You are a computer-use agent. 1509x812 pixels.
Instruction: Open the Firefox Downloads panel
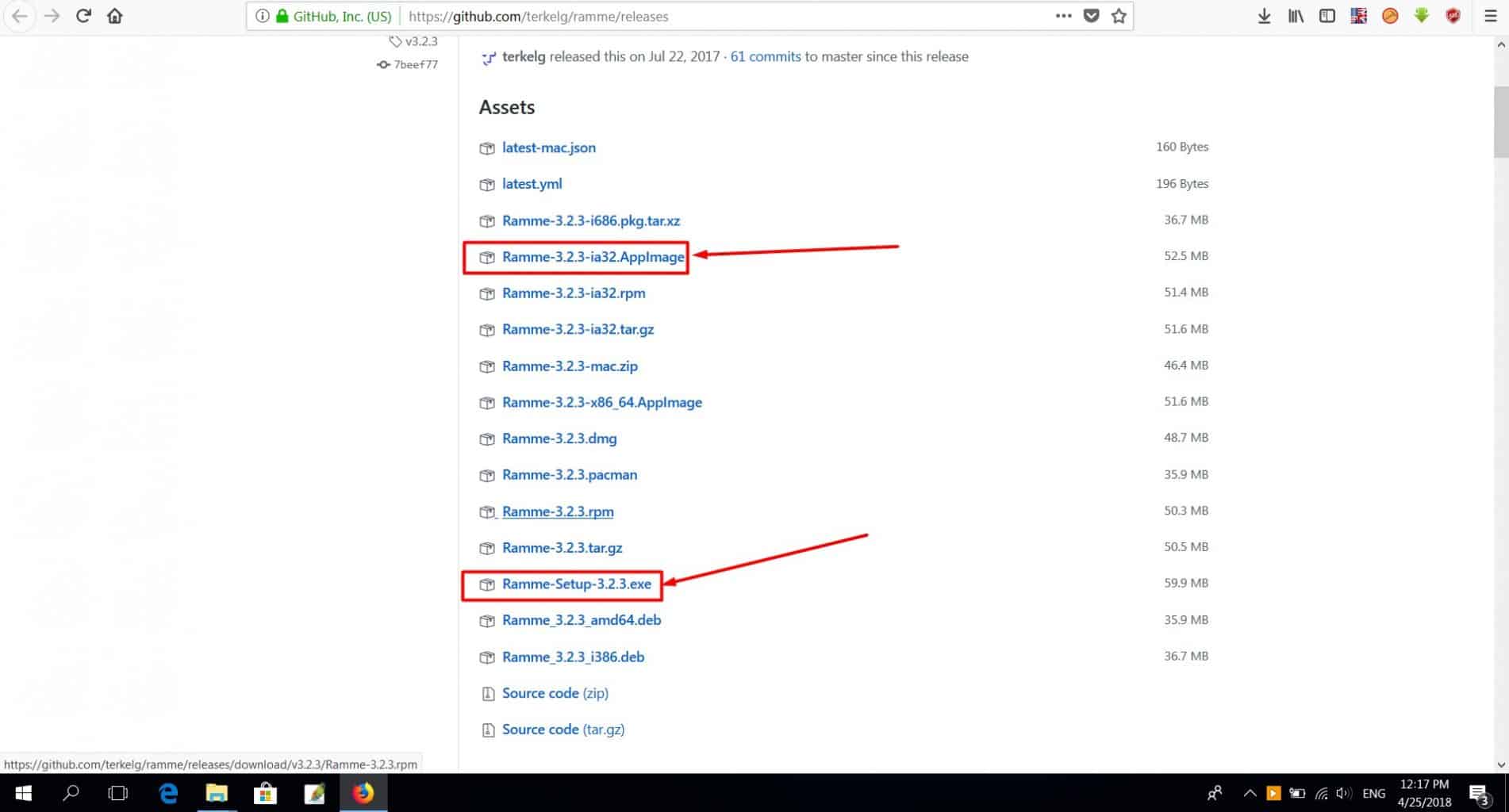tap(1264, 16)
